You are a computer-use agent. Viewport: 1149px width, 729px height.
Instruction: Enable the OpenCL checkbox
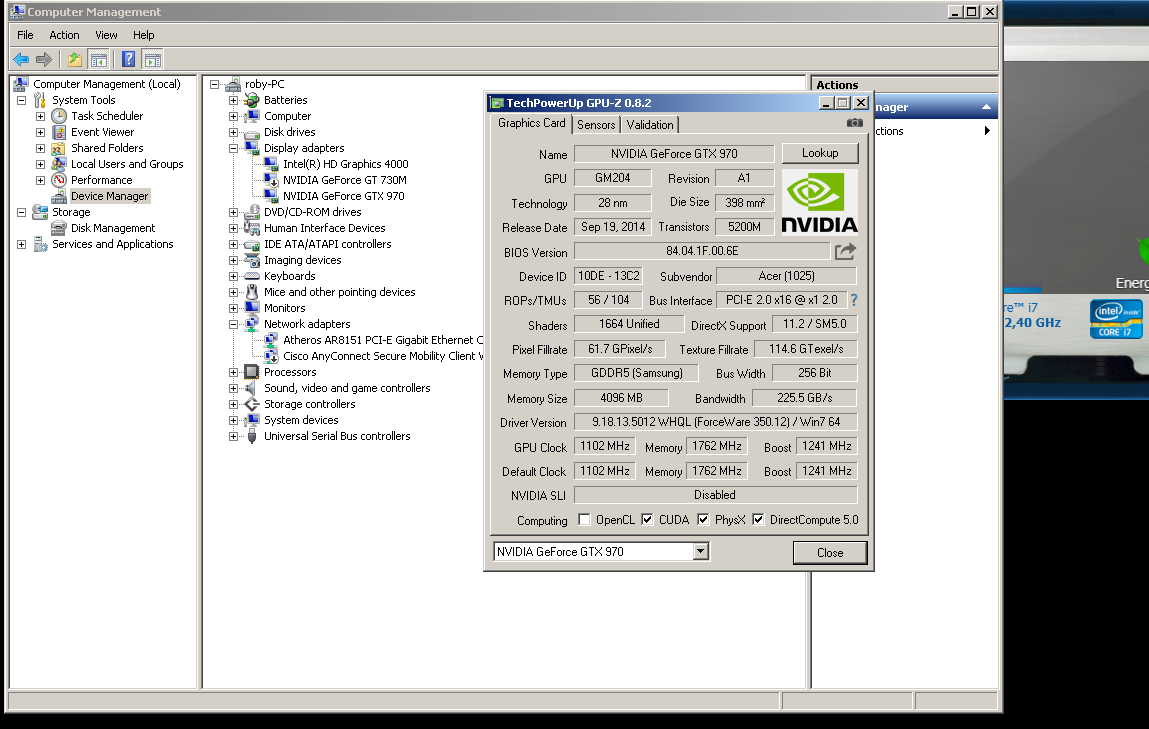[x=584, y=519]
